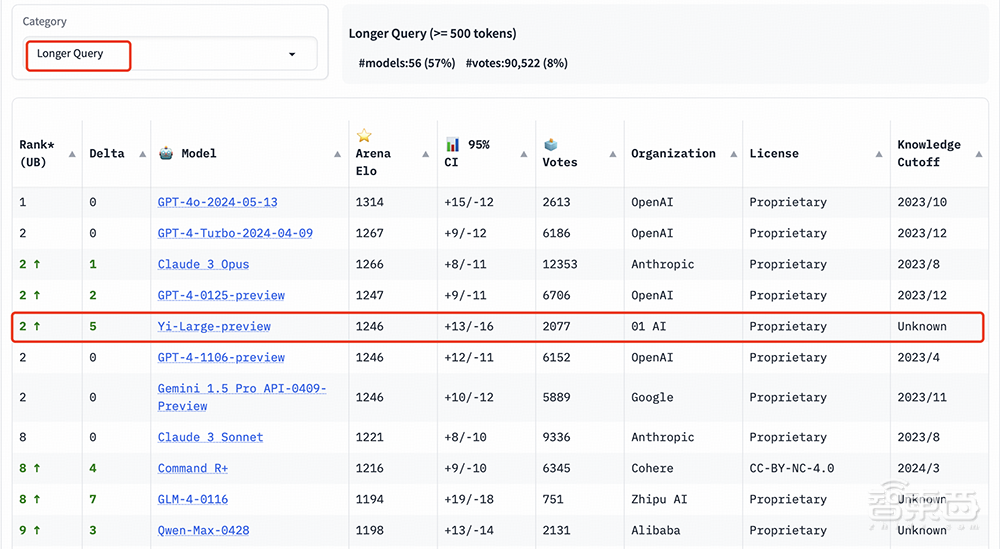1000x549 pixels.
Task: Sort table by Delta column arrows
Action: pos(140,154)
